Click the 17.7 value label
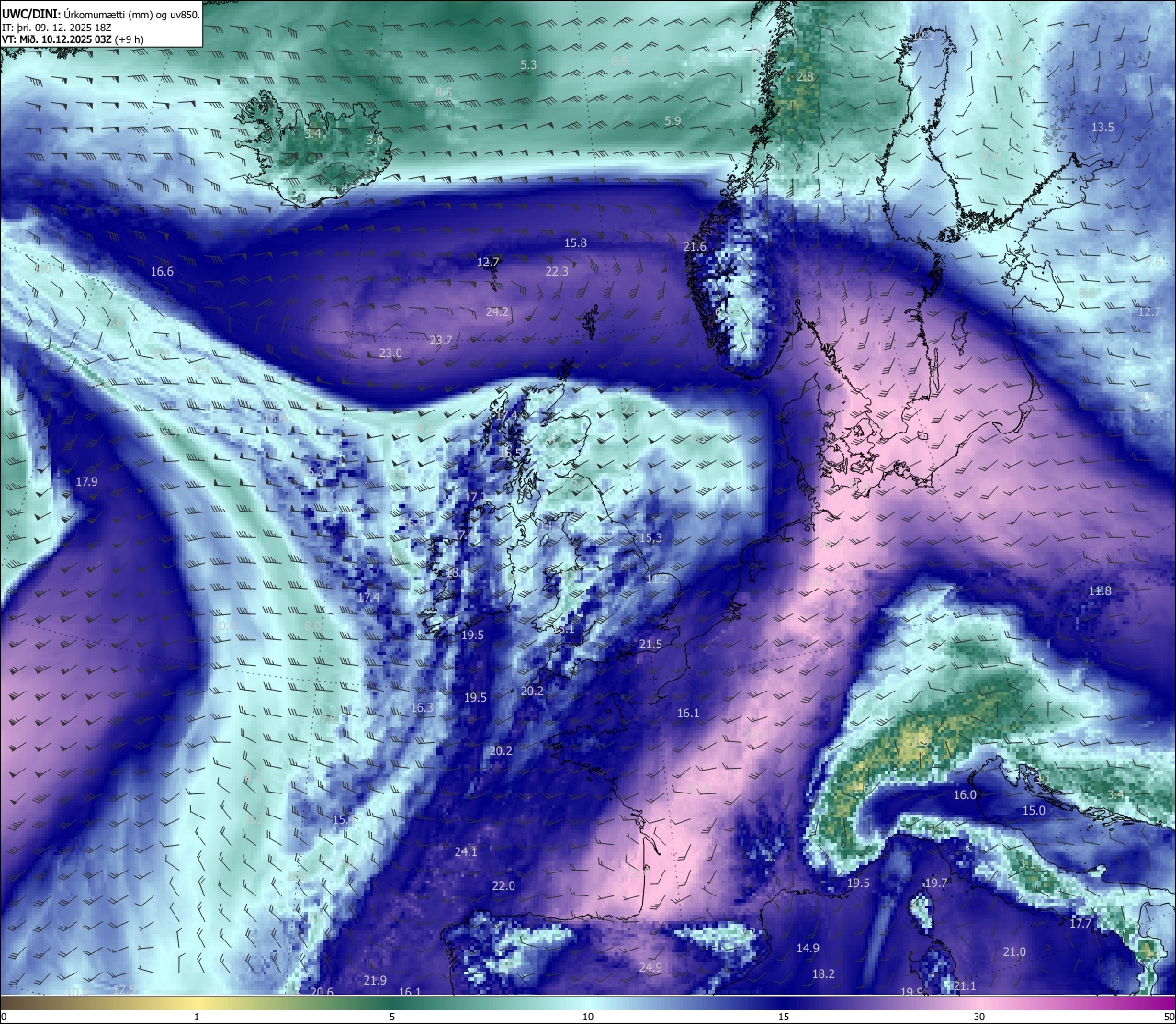Viewport: 1176px width, 1024px height. (1080, 923)
